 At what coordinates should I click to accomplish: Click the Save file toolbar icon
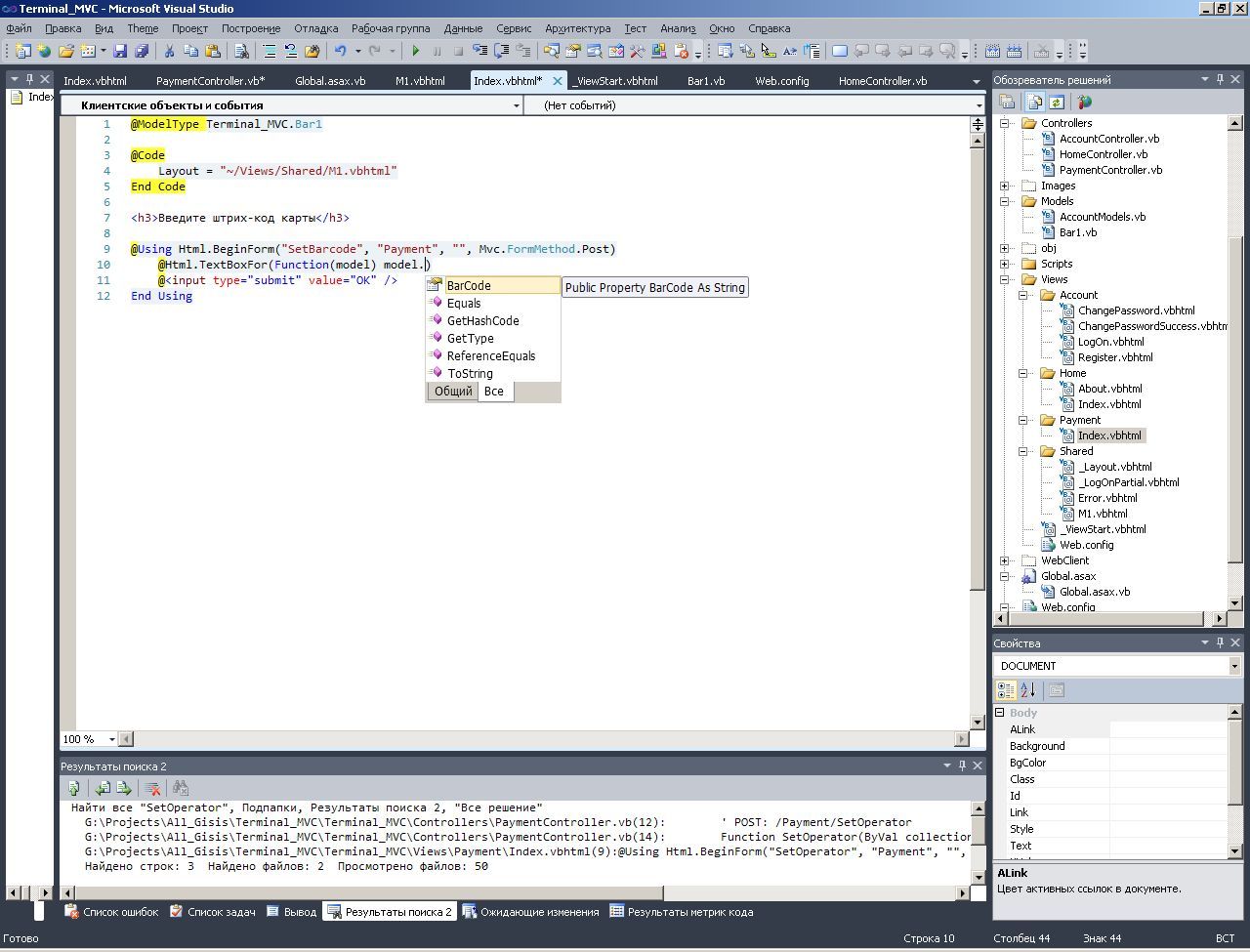(120, 51)
